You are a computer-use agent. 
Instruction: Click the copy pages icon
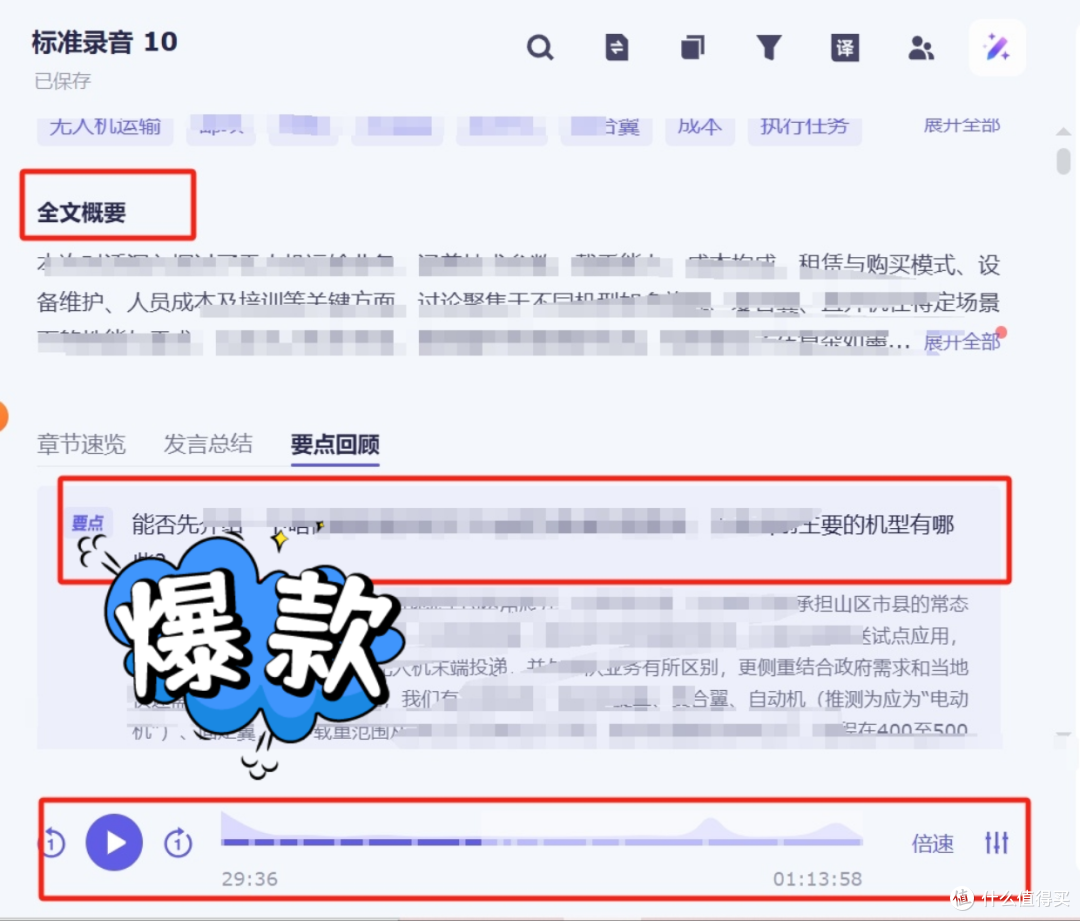(x=692, y=48)
